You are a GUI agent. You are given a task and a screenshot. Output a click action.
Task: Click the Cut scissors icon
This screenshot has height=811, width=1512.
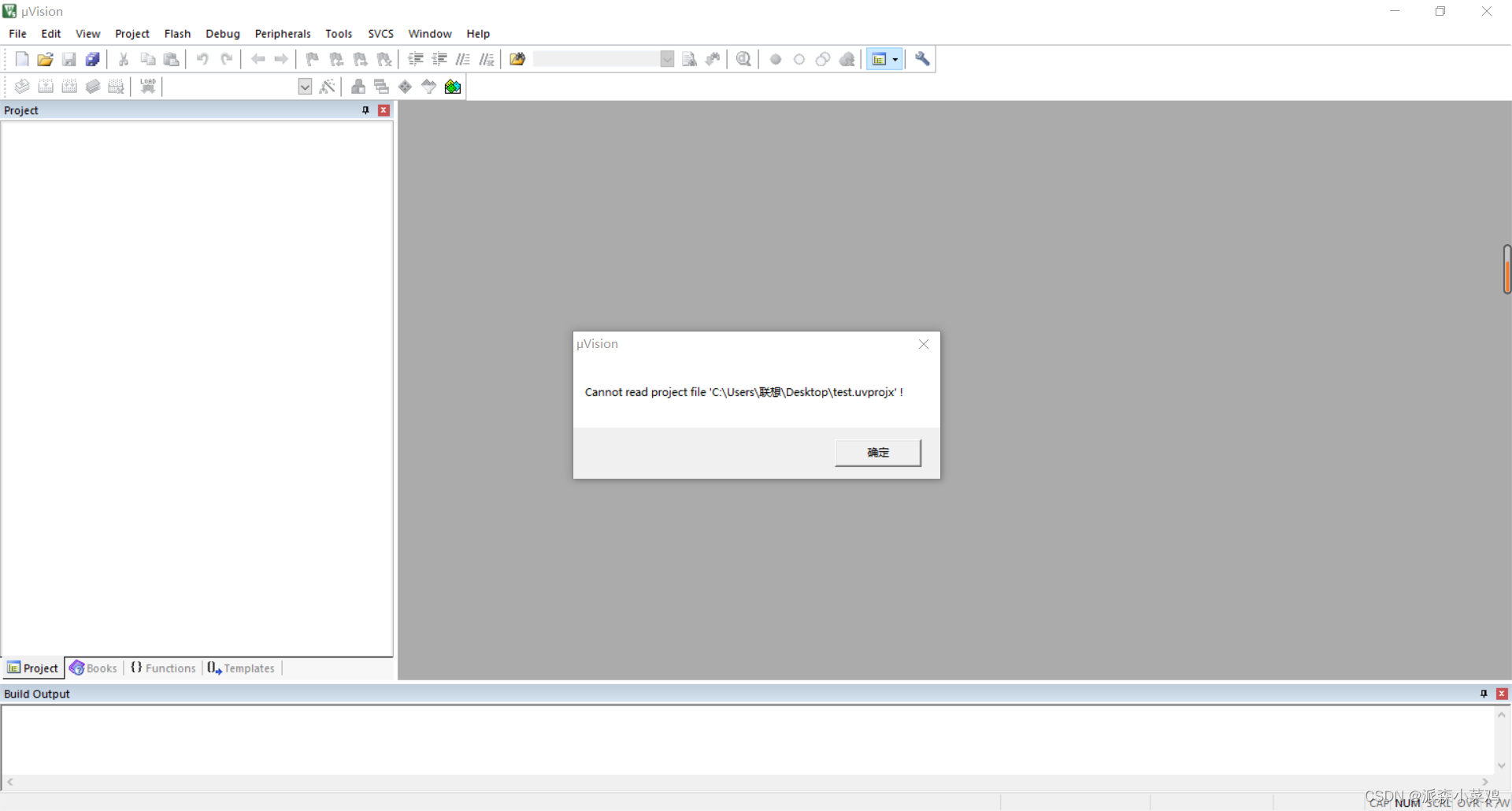click(x=124, y=59)
